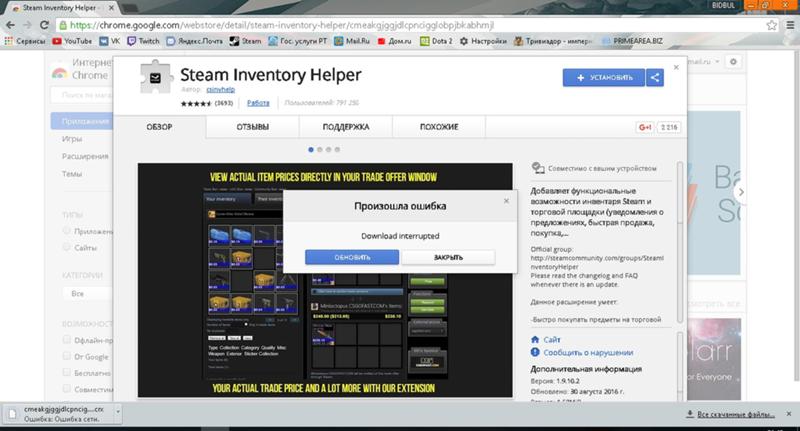Select second screenshot carousel dot
Screen dimensions: 800x431
pos(320,149)
